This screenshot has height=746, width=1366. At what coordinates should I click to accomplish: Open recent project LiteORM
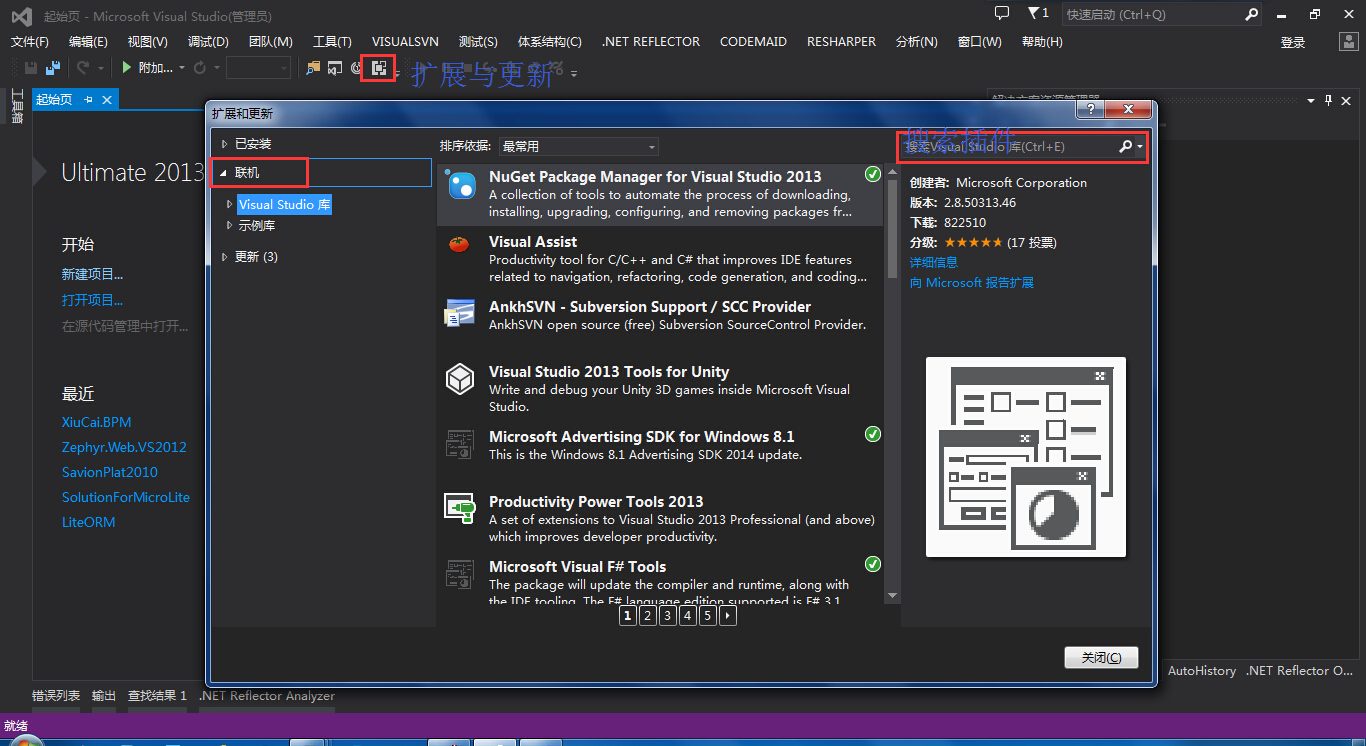coord(89,522)
